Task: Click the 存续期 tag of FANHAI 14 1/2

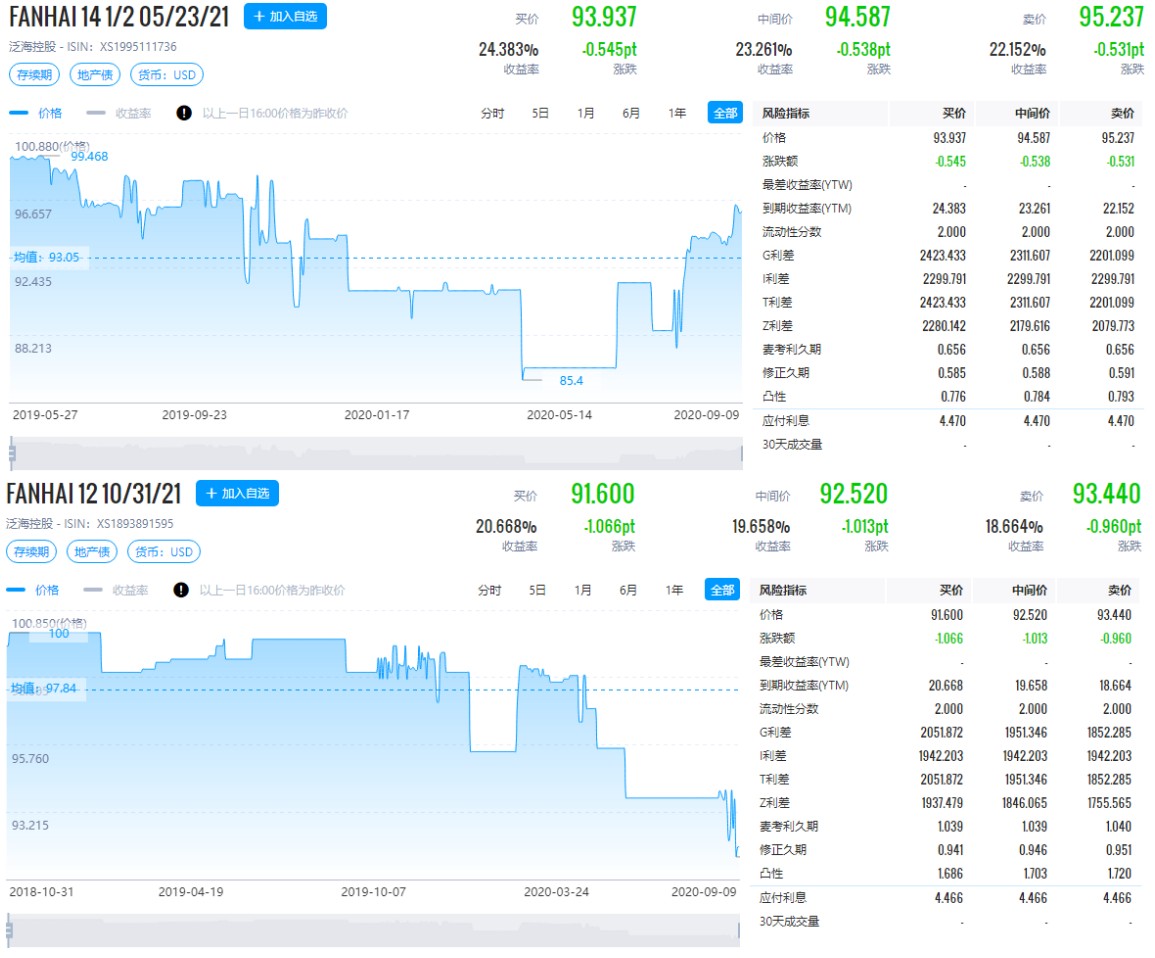Action: click(35, 74)
